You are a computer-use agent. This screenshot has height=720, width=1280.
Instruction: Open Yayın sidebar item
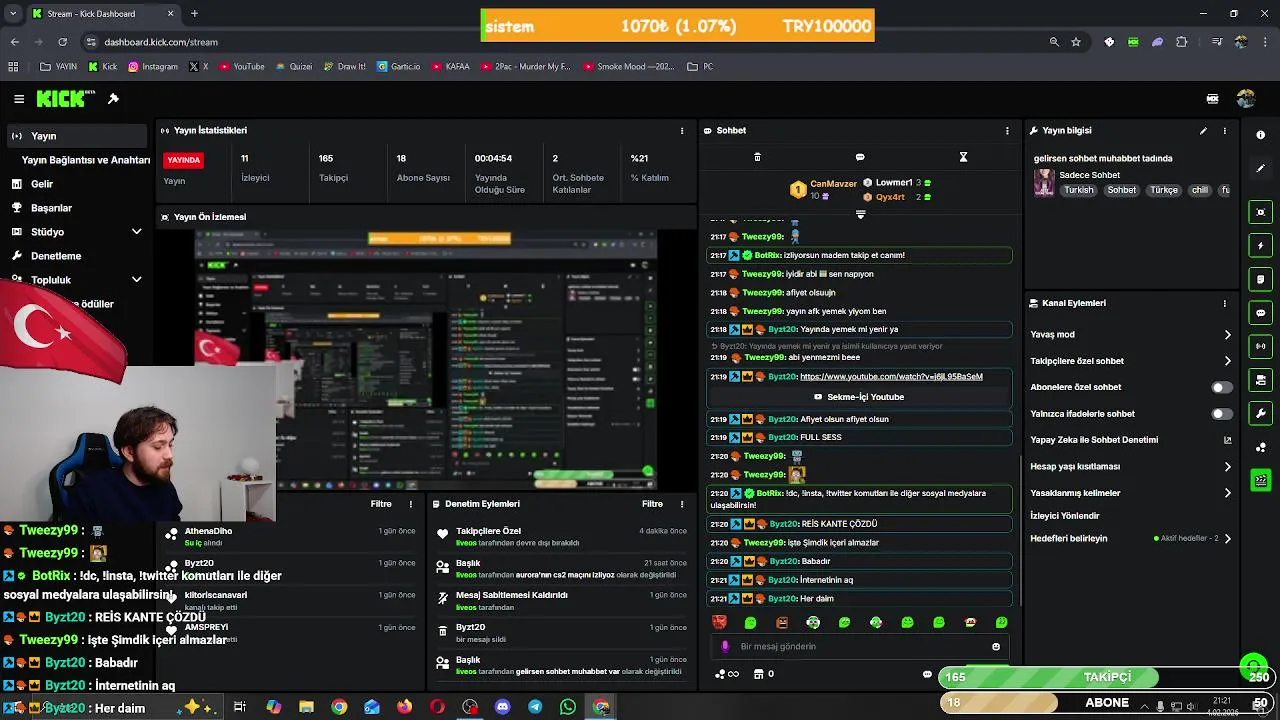click(x=75, y=136)
